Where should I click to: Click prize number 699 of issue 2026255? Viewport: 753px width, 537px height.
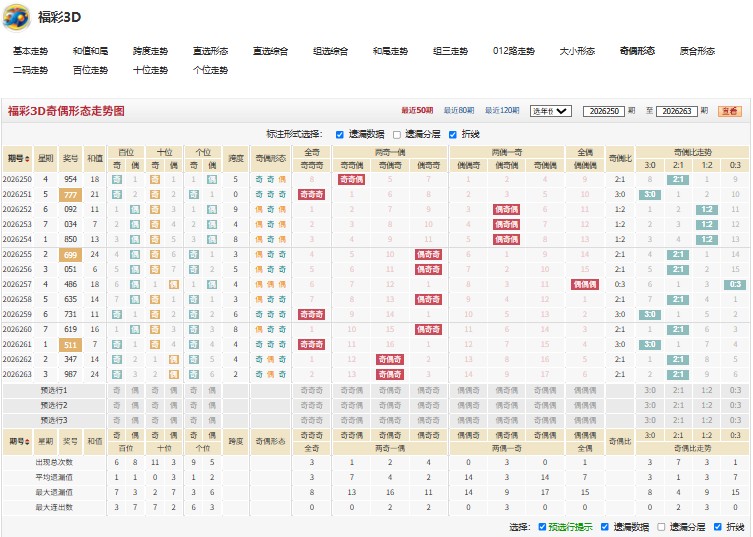point(71,255)
